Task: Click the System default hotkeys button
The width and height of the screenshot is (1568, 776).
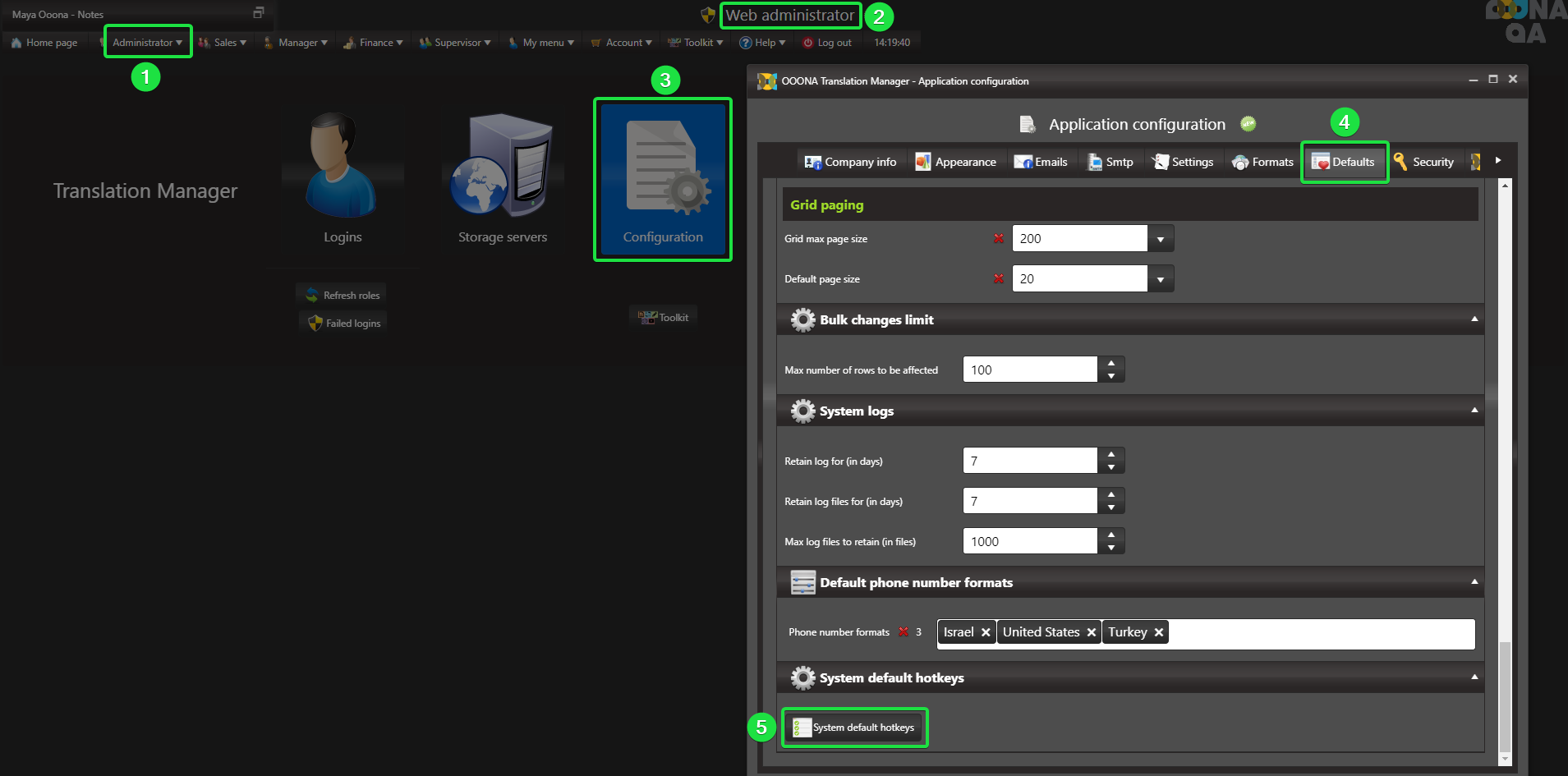Action: pyautogui.click(x=854, y=728)
